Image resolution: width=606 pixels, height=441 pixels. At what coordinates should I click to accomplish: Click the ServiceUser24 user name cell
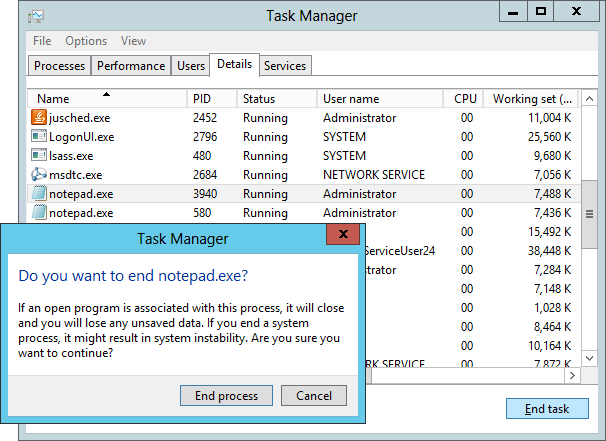pyautogui.click(x=400, y=251)
